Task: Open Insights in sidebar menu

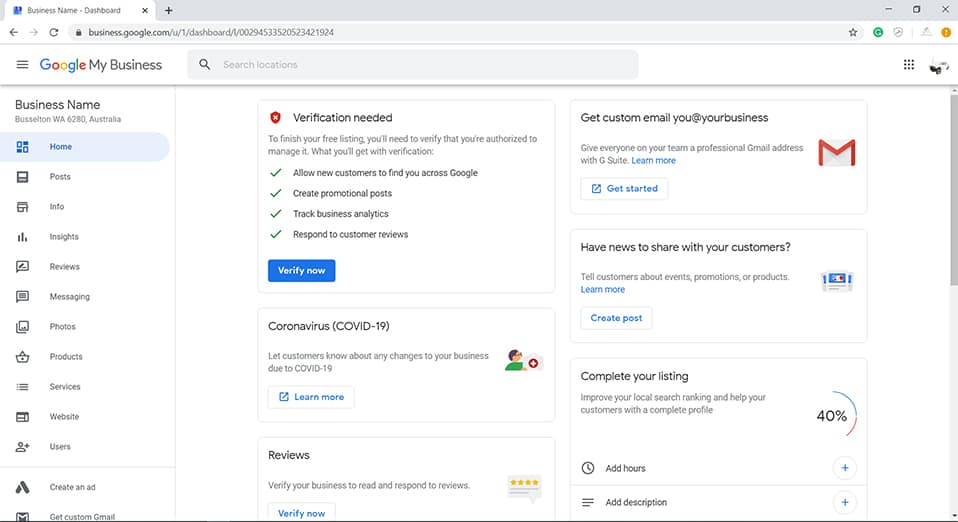Action: pyautogui.click(x=85, y=237)
